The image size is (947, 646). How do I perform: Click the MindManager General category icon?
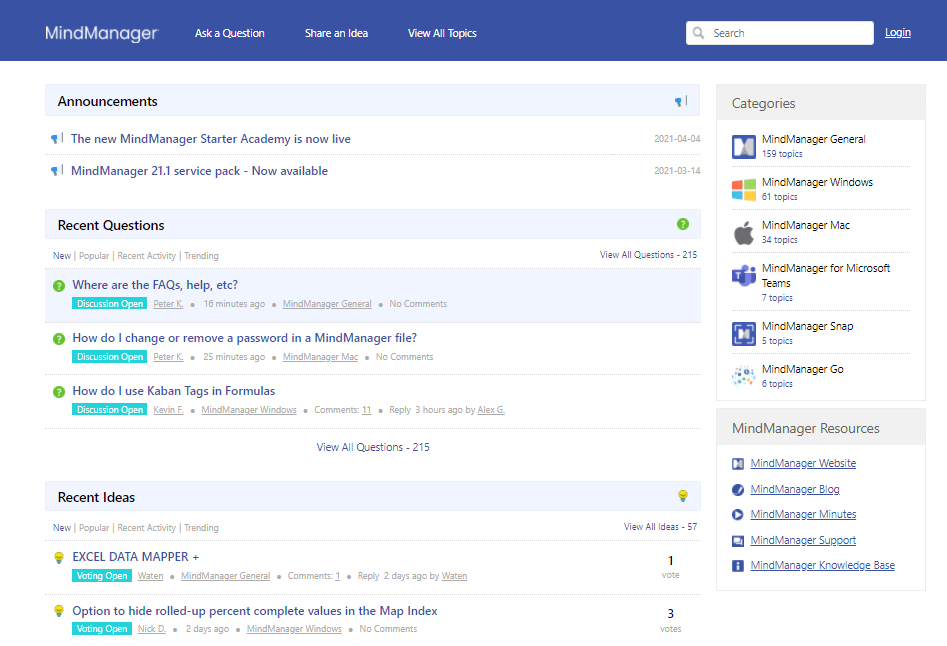743,146
